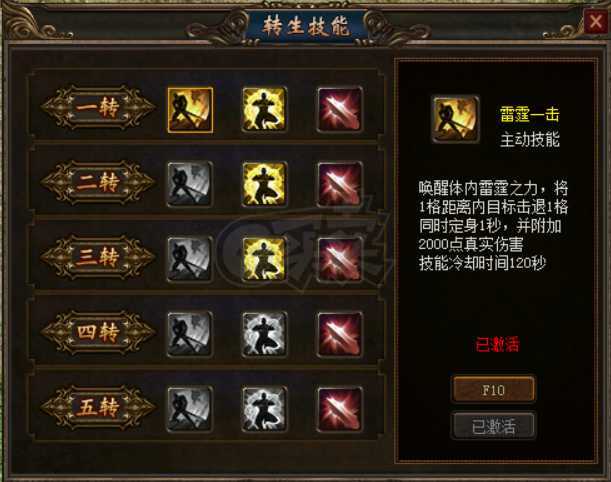Select the red slash skill in 一转 row
This screenshot has width=611, height=482.
340,109
